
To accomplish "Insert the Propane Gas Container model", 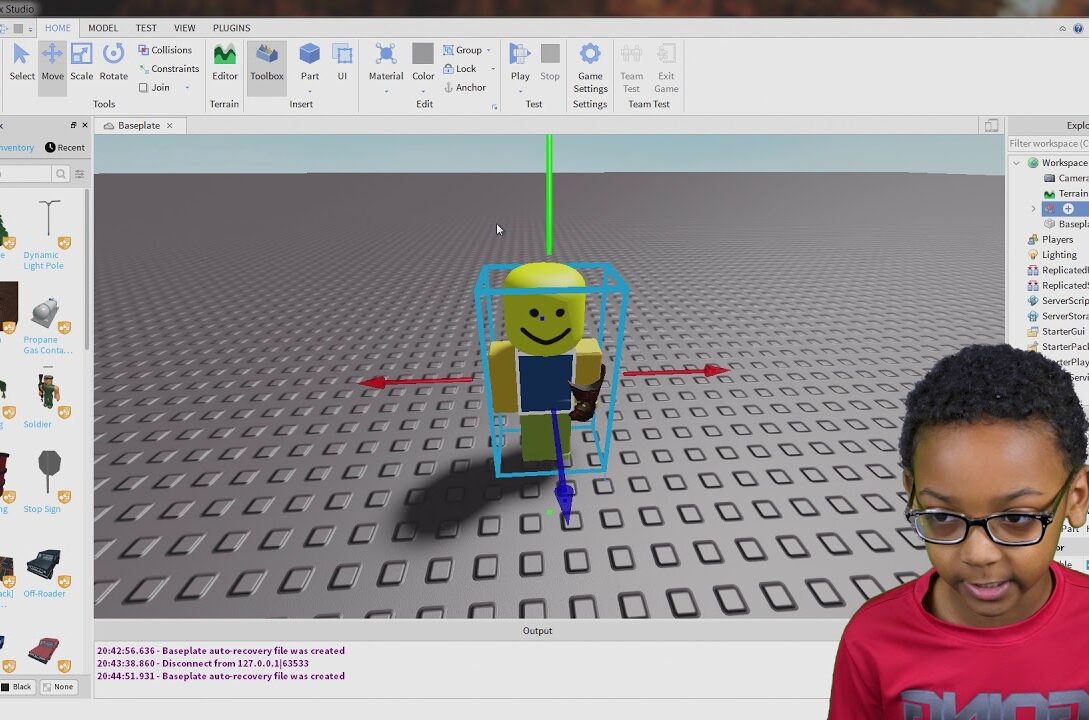I will coord(47,325).
